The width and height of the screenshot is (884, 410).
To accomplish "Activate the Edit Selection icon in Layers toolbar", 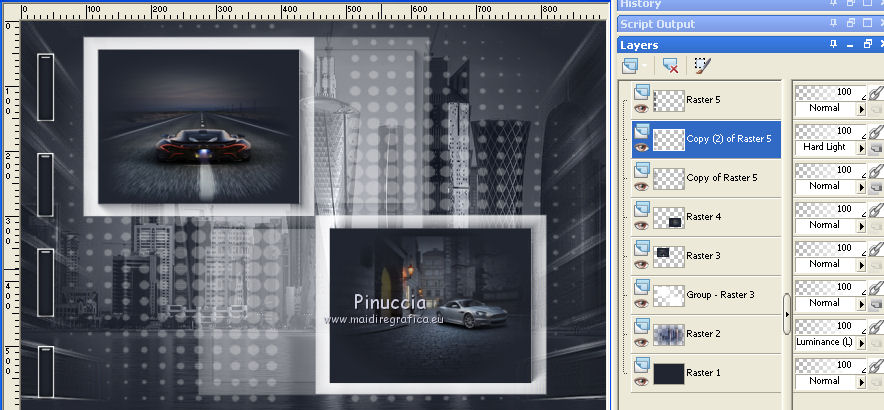I will [702, 67].
